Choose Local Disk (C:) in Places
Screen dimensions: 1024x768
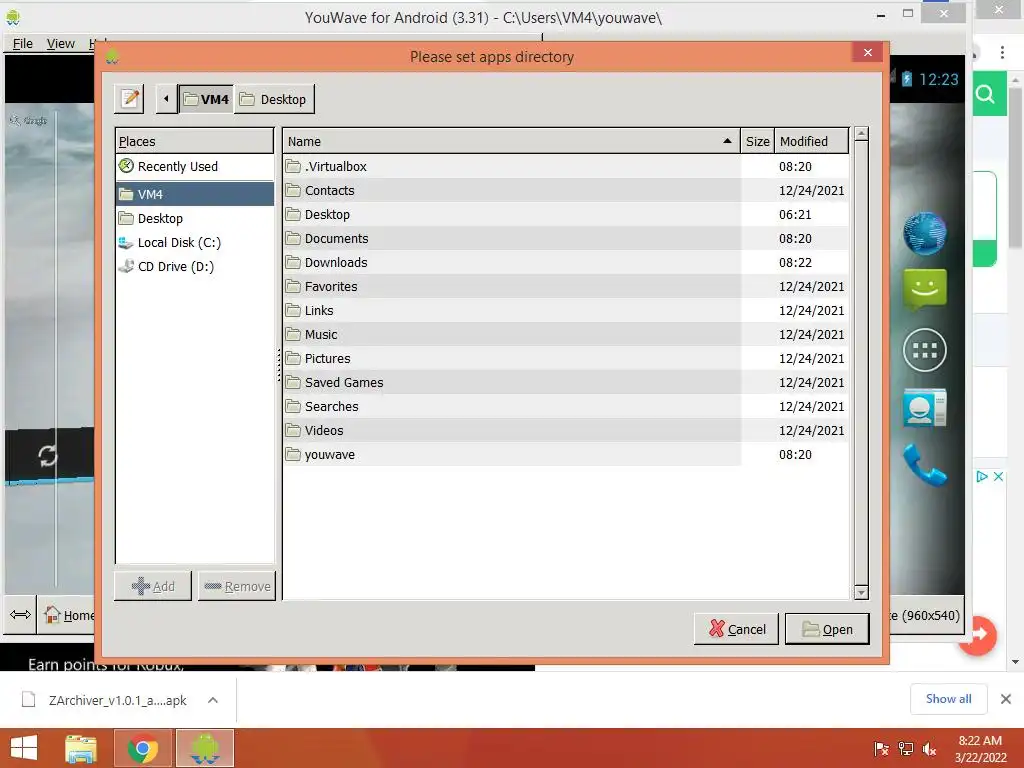coord(195,242)
